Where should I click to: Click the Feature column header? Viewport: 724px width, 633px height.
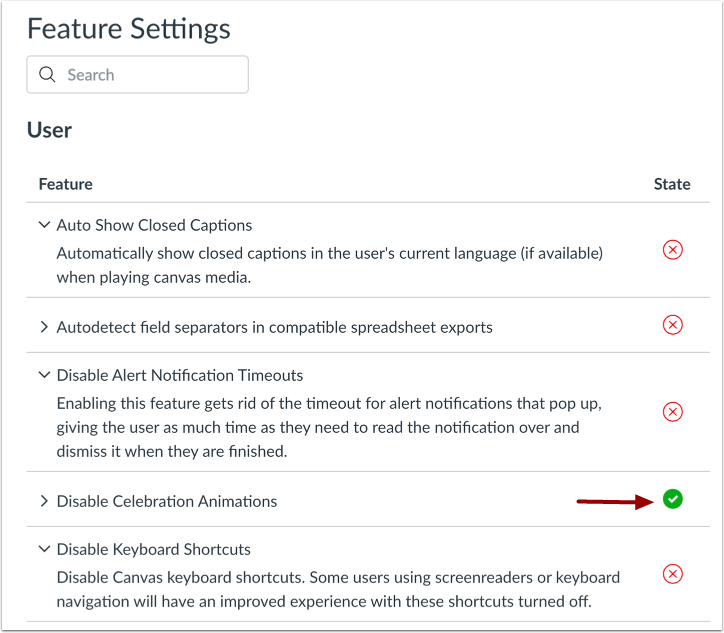click(x=66, y=184)
